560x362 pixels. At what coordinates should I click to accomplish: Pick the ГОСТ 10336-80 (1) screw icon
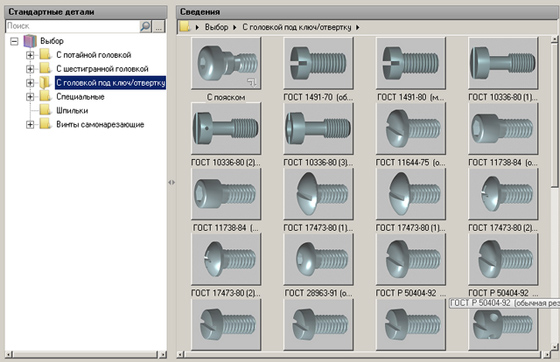[503, 63]
